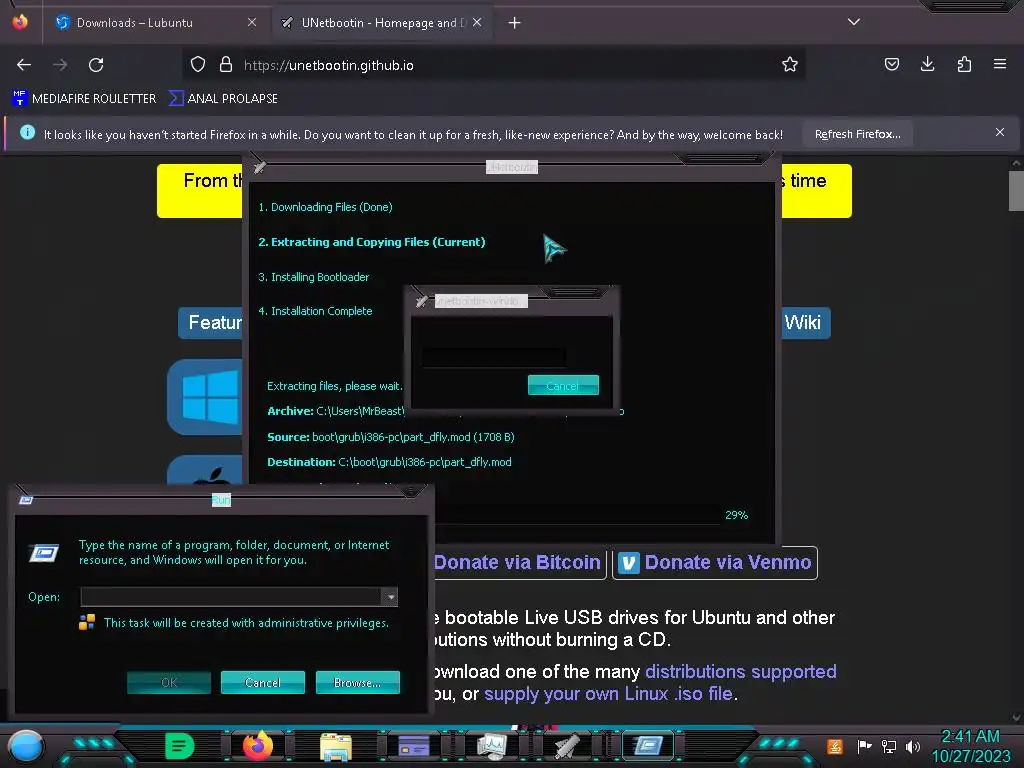Reload the current page
The width and height of the screenshot is (1024, 768).
(96, 65)
